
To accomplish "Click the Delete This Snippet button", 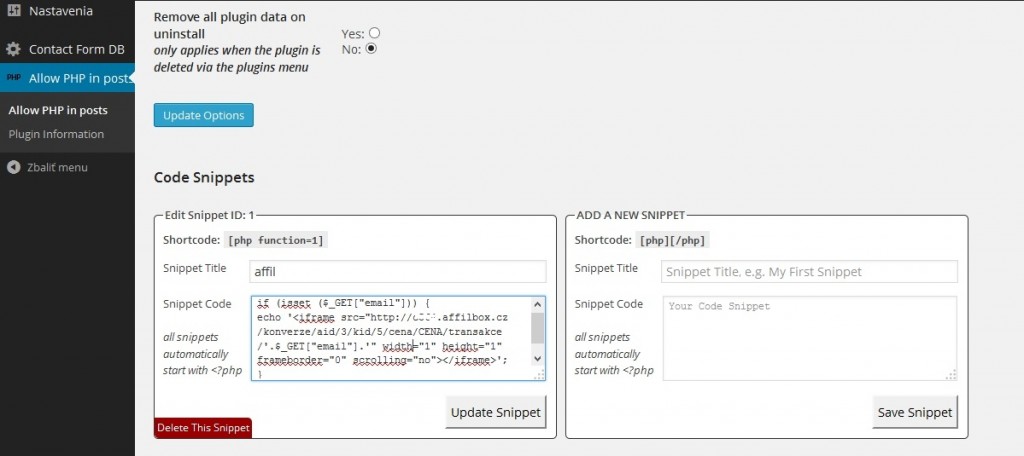I will pyautogui.click(x=203, y=428).
